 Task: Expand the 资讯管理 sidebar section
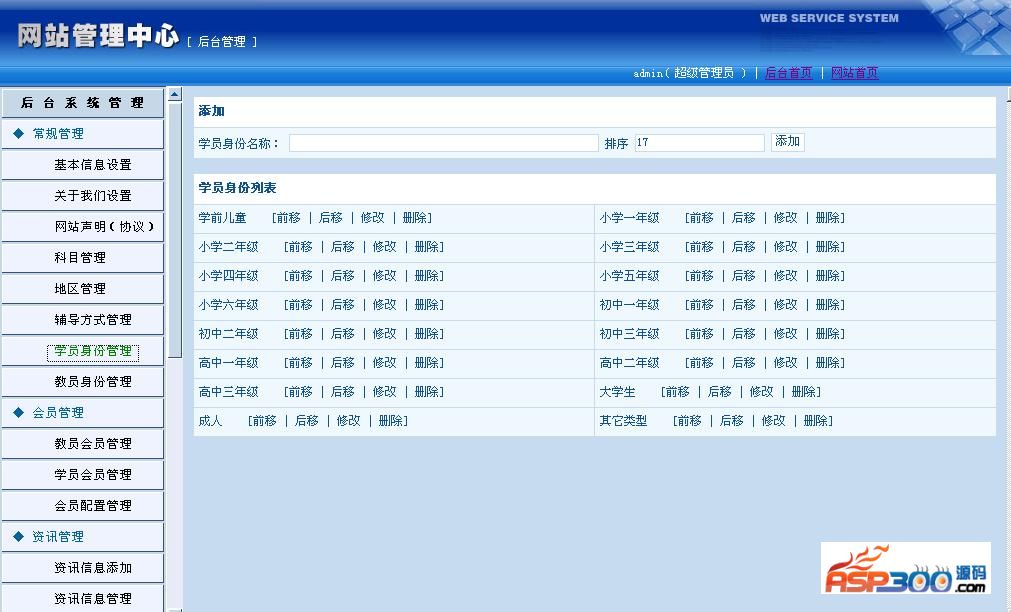pyautogui.click(x=58, y=536)
